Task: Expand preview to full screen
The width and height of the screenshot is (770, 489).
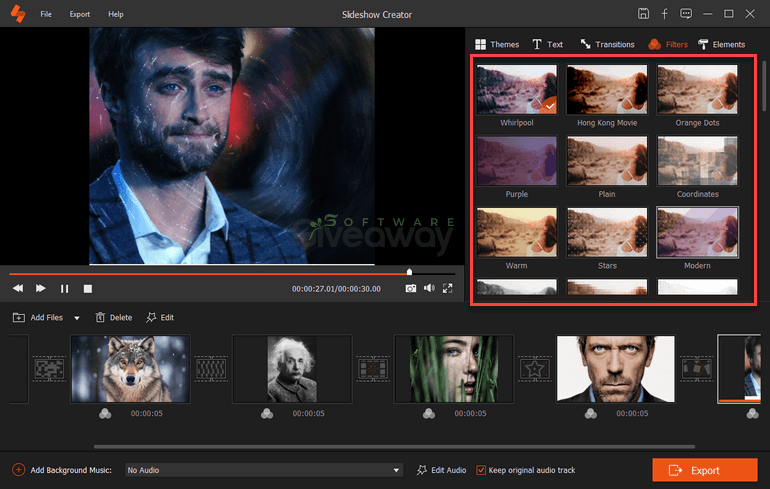Action: (448, 288)
